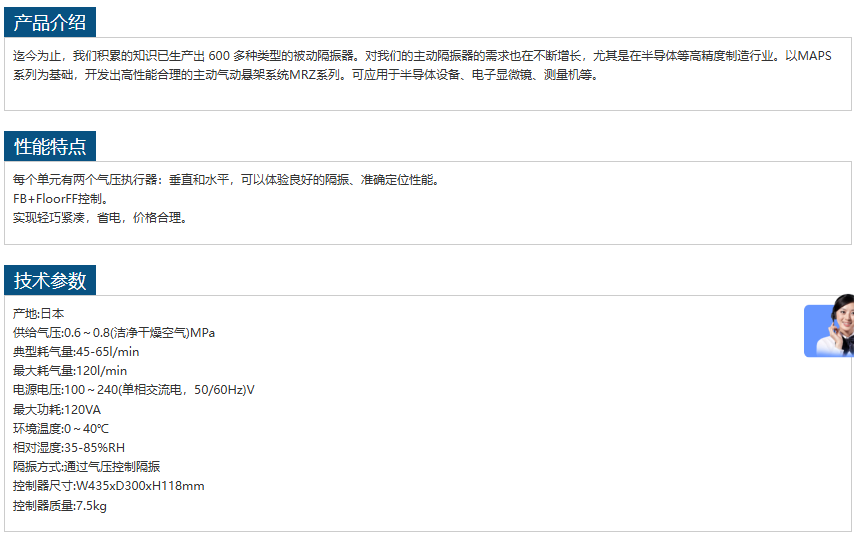The width and height of the screenshot is (854, 538).
Task: Click the 相对湿度 35-85%RH line
Action: pos(69,448)
